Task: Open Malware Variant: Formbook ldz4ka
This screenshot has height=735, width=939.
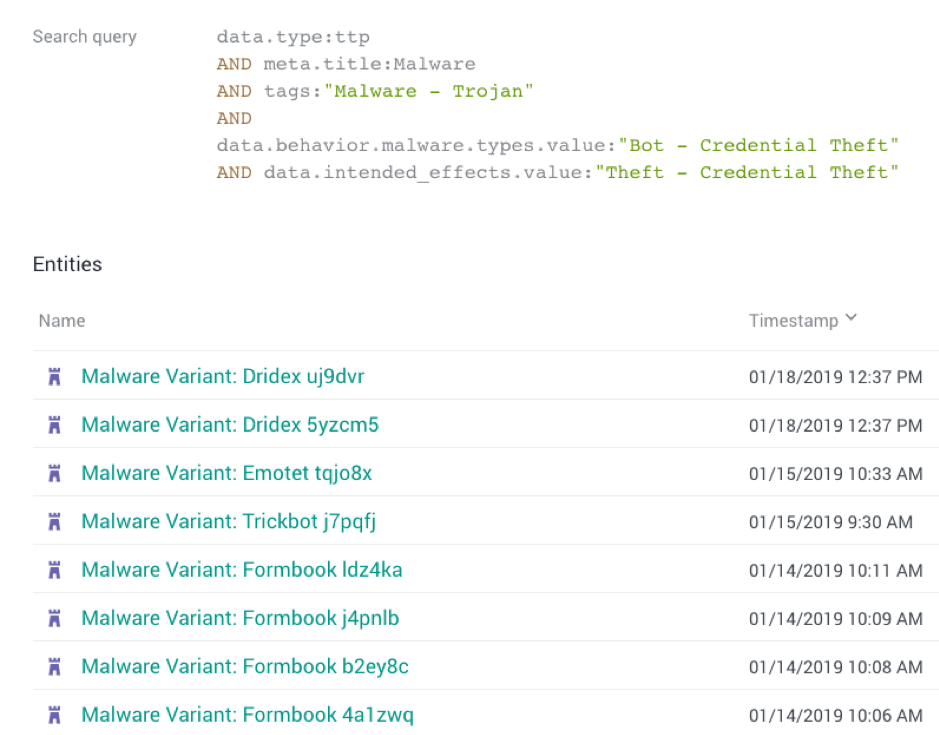Action: tap(242, 570)
